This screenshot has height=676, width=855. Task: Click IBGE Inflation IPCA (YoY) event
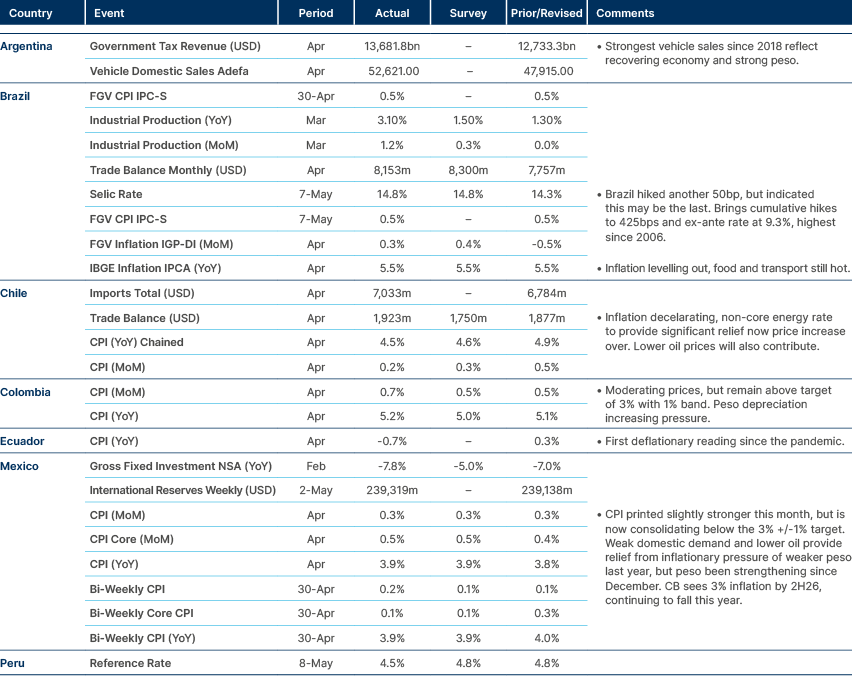pos(155,268)
